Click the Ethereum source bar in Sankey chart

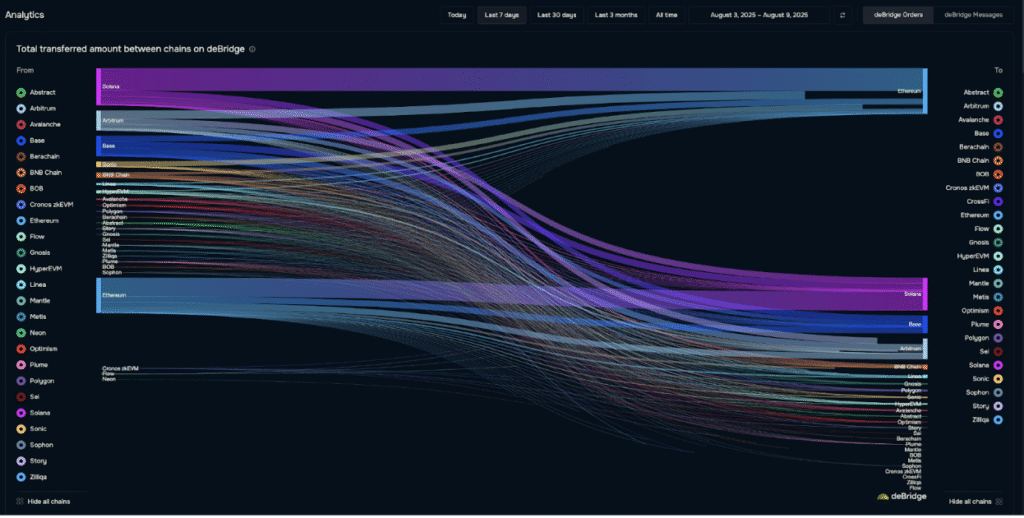coord(99,295)
